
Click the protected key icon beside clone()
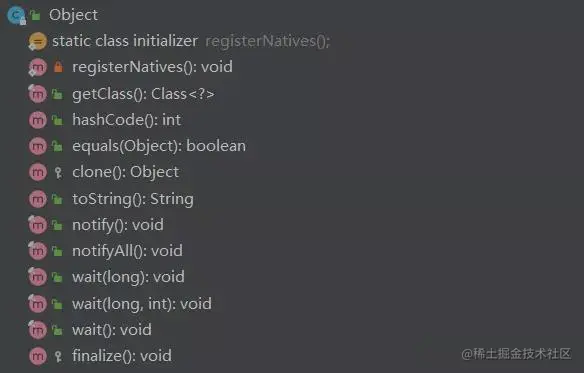click(58, 173)
